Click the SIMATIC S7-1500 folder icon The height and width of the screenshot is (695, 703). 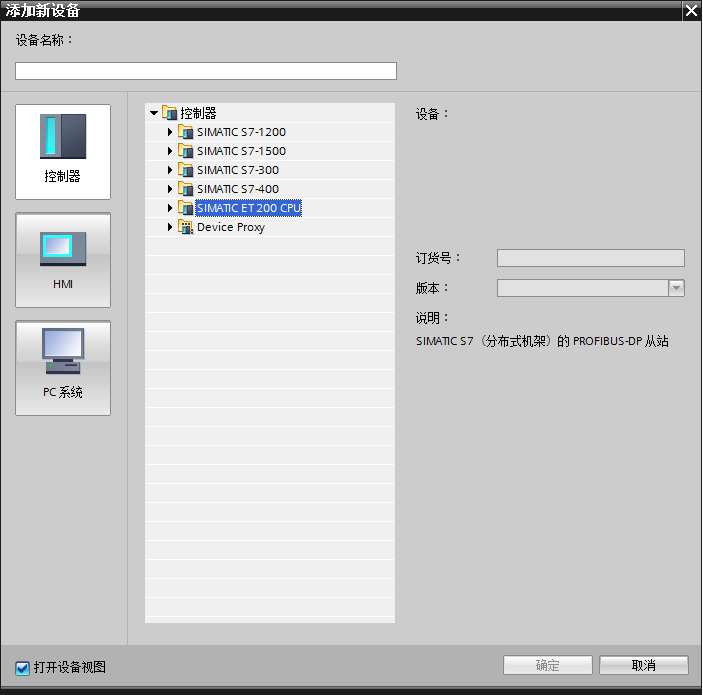185,151
